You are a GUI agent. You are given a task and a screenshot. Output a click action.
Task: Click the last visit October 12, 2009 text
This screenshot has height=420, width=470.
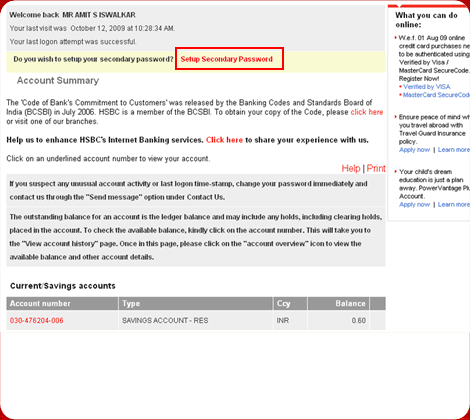tap(92, 28)
